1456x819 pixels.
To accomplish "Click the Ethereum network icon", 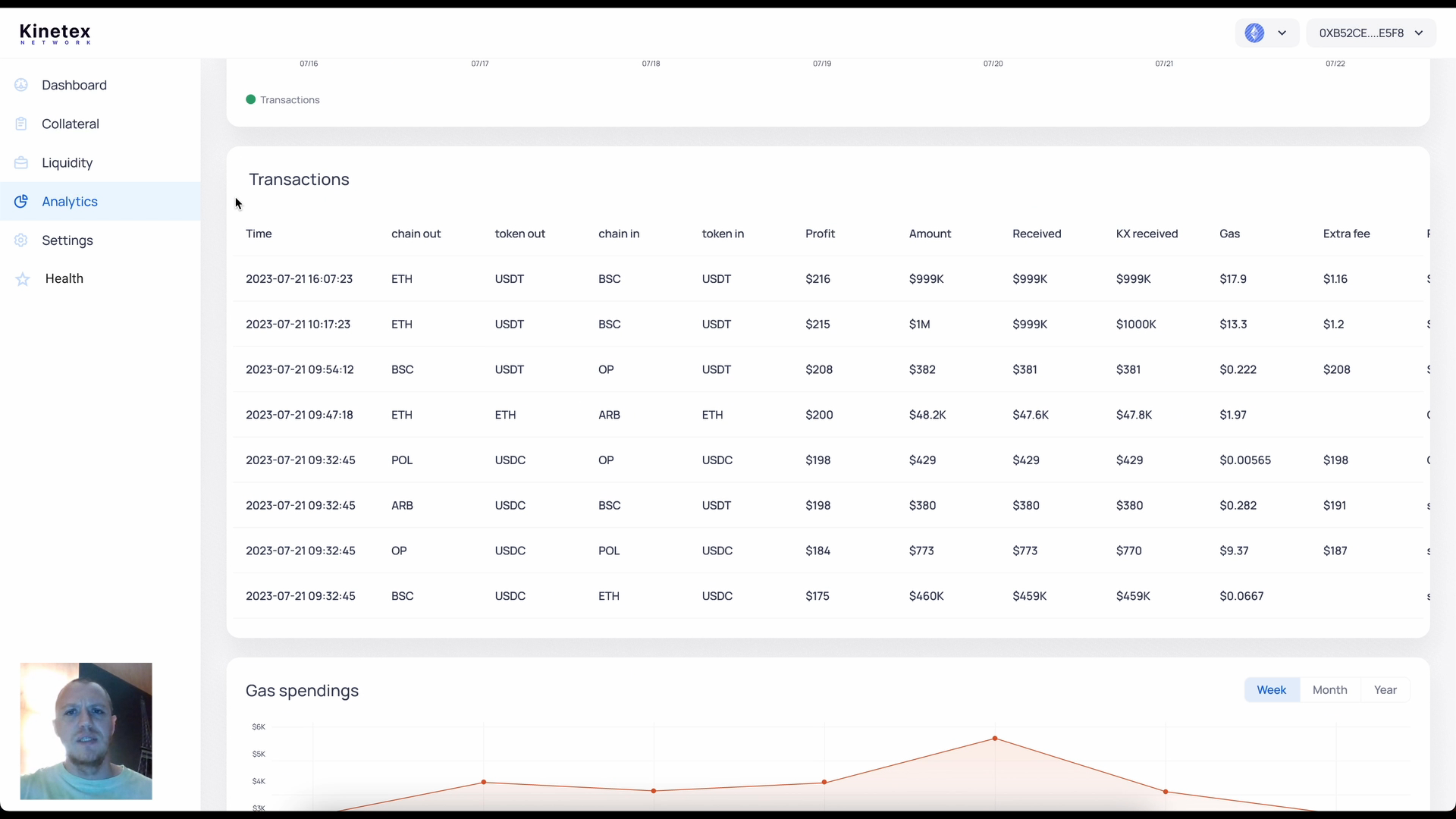I will tap(1254, 33).
